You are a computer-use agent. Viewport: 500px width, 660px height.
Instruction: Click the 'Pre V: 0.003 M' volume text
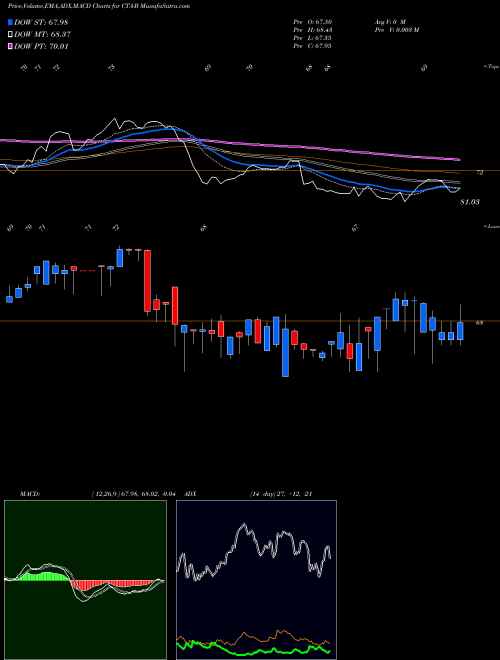pyautogui.click(x=396, y=29)
